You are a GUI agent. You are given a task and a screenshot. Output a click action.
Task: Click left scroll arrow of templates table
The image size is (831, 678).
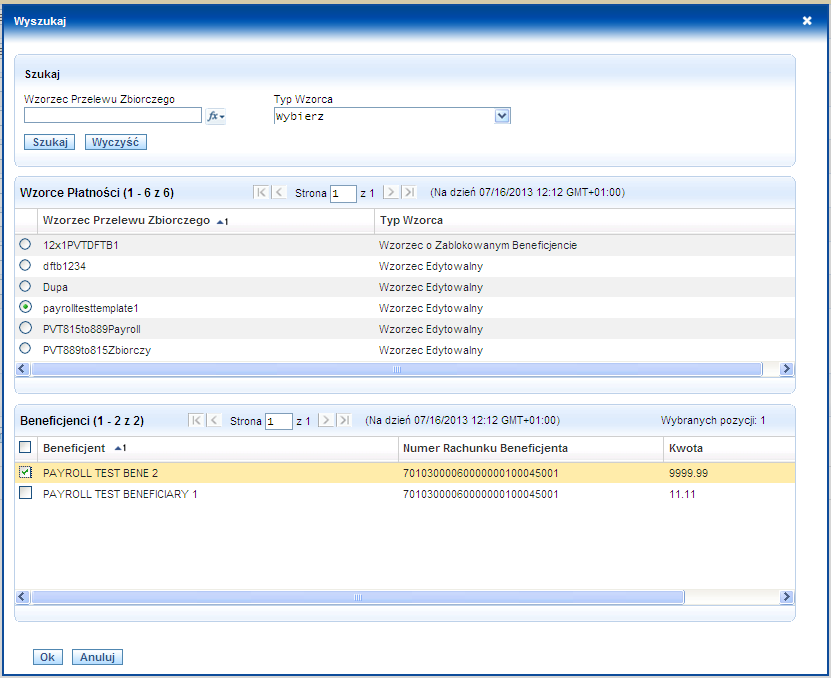click(x=23, y=369)
